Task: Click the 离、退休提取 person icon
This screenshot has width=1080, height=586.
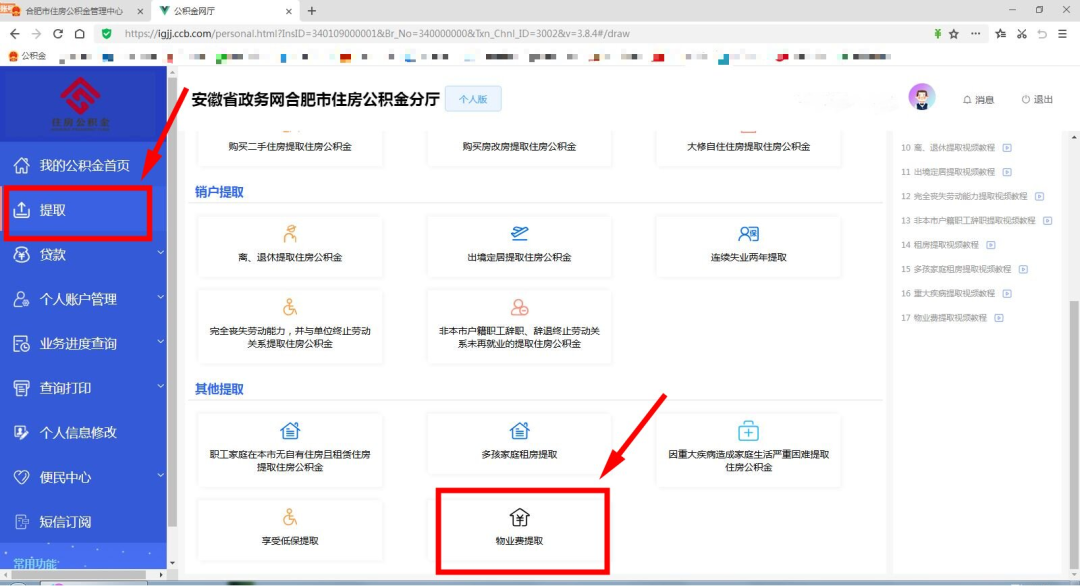Action: tap(290, 234)
